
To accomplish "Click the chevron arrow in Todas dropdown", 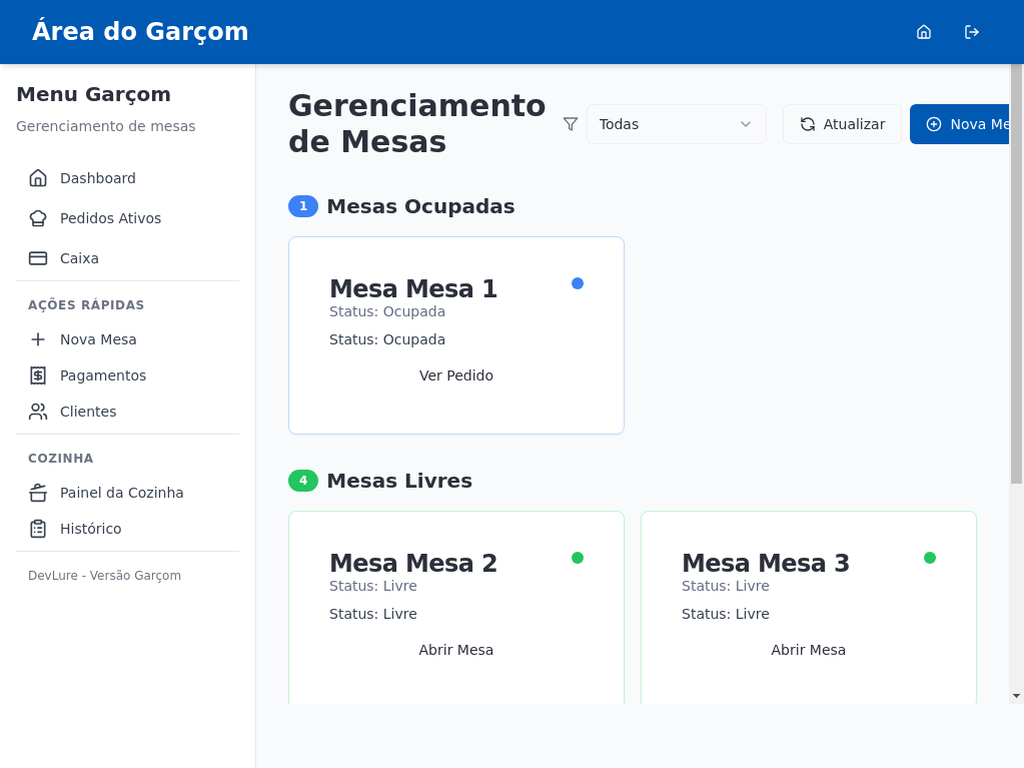I will [x=745, y=124].
